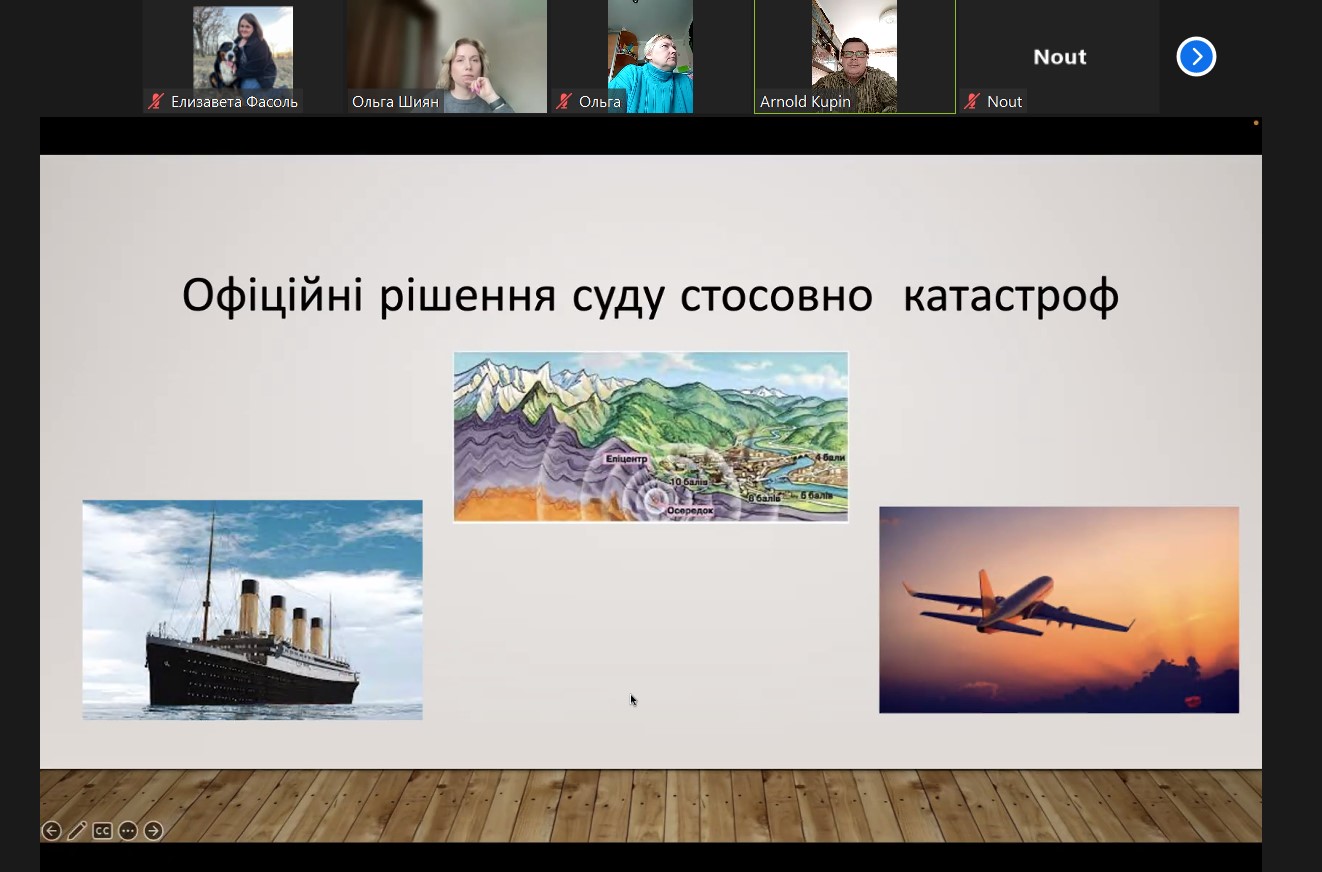Open more slideshow options ellipsis

click(128, 830)
